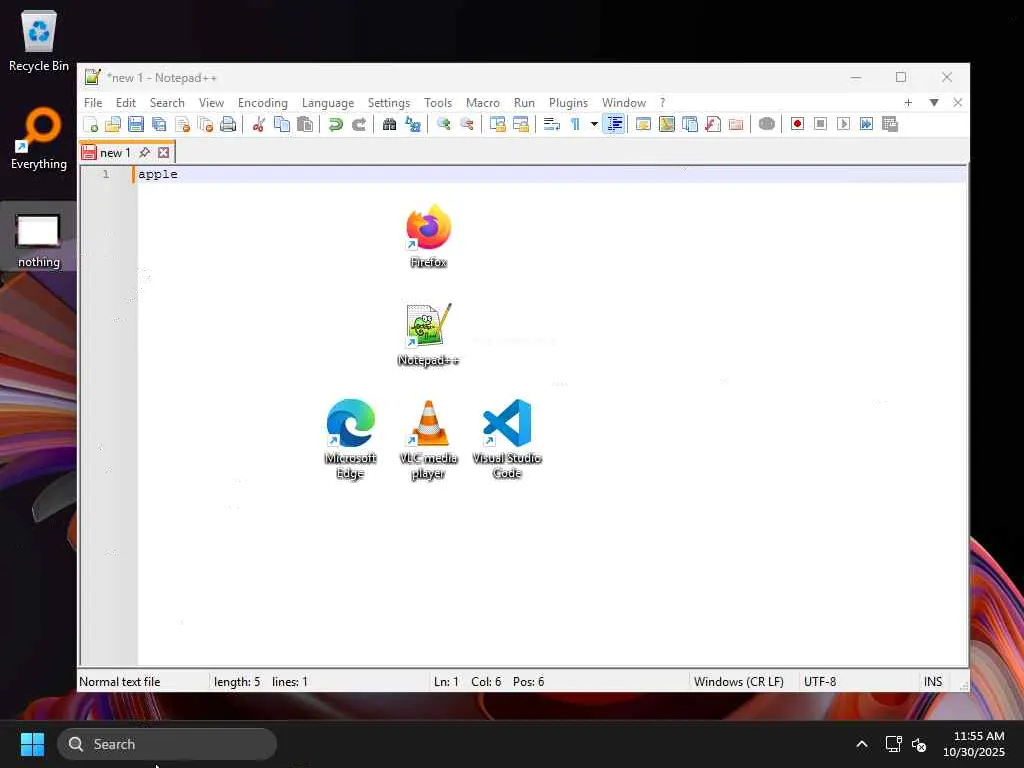Toggle INS insert mode in status bar

point(933,682)
